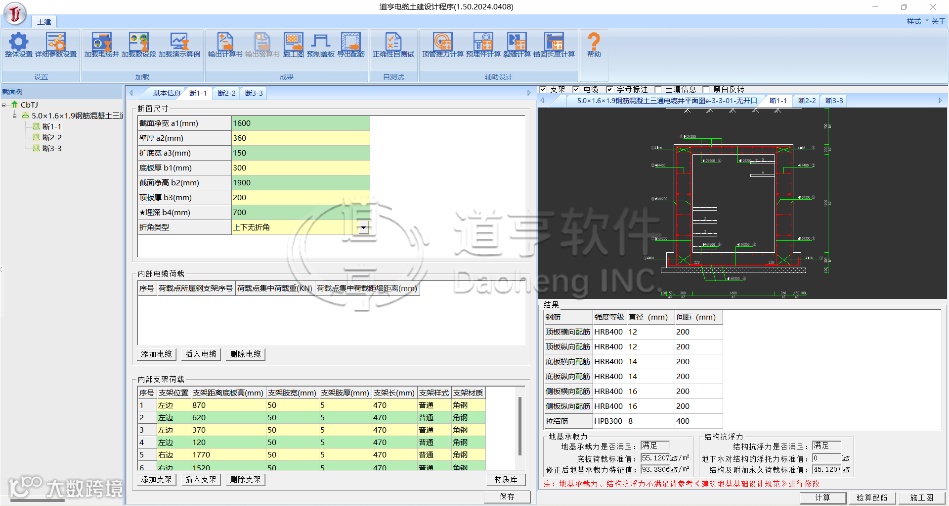Click 加载演示算例 load demo example icon
Screen dimensions: 949x506
179,45
